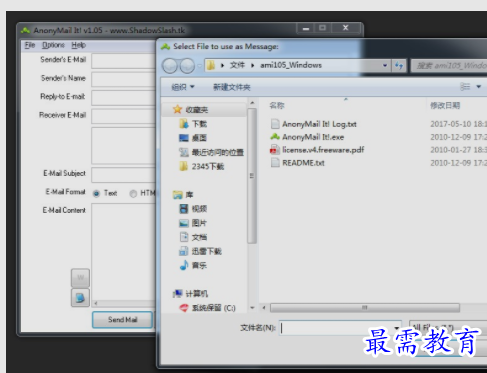Click the sidebar scroll up arrow
This screenshot has width=487, height=373.
[252, 103]
